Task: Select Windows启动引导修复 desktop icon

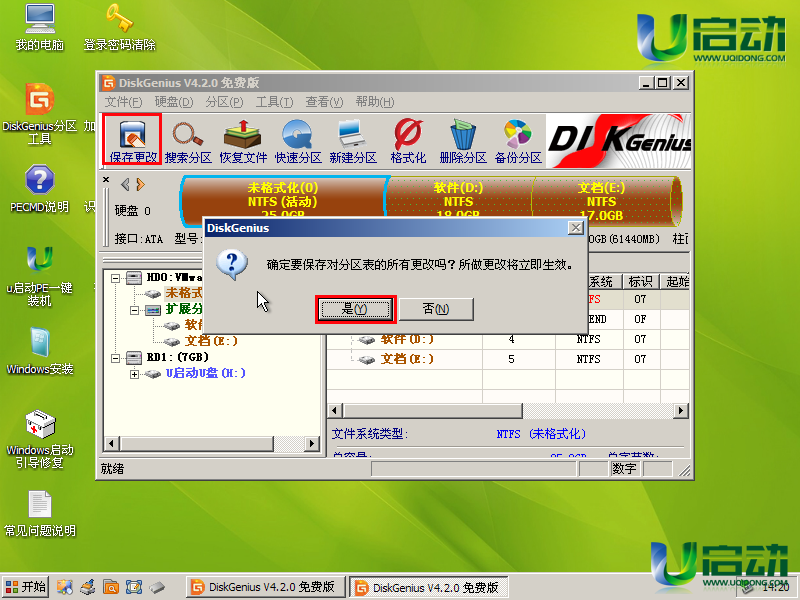Action: (40, 439)
